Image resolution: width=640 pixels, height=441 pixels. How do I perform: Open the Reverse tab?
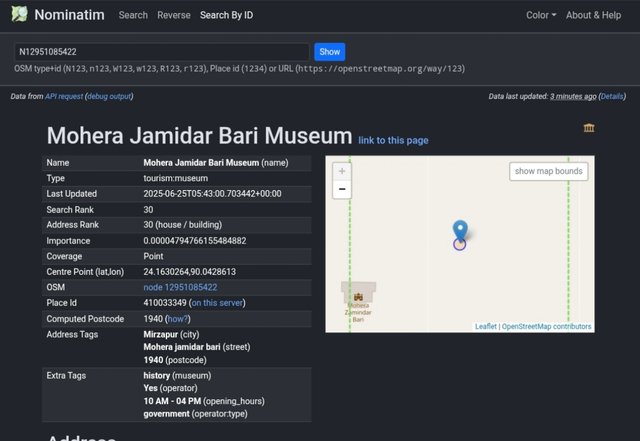pos(174,15)
